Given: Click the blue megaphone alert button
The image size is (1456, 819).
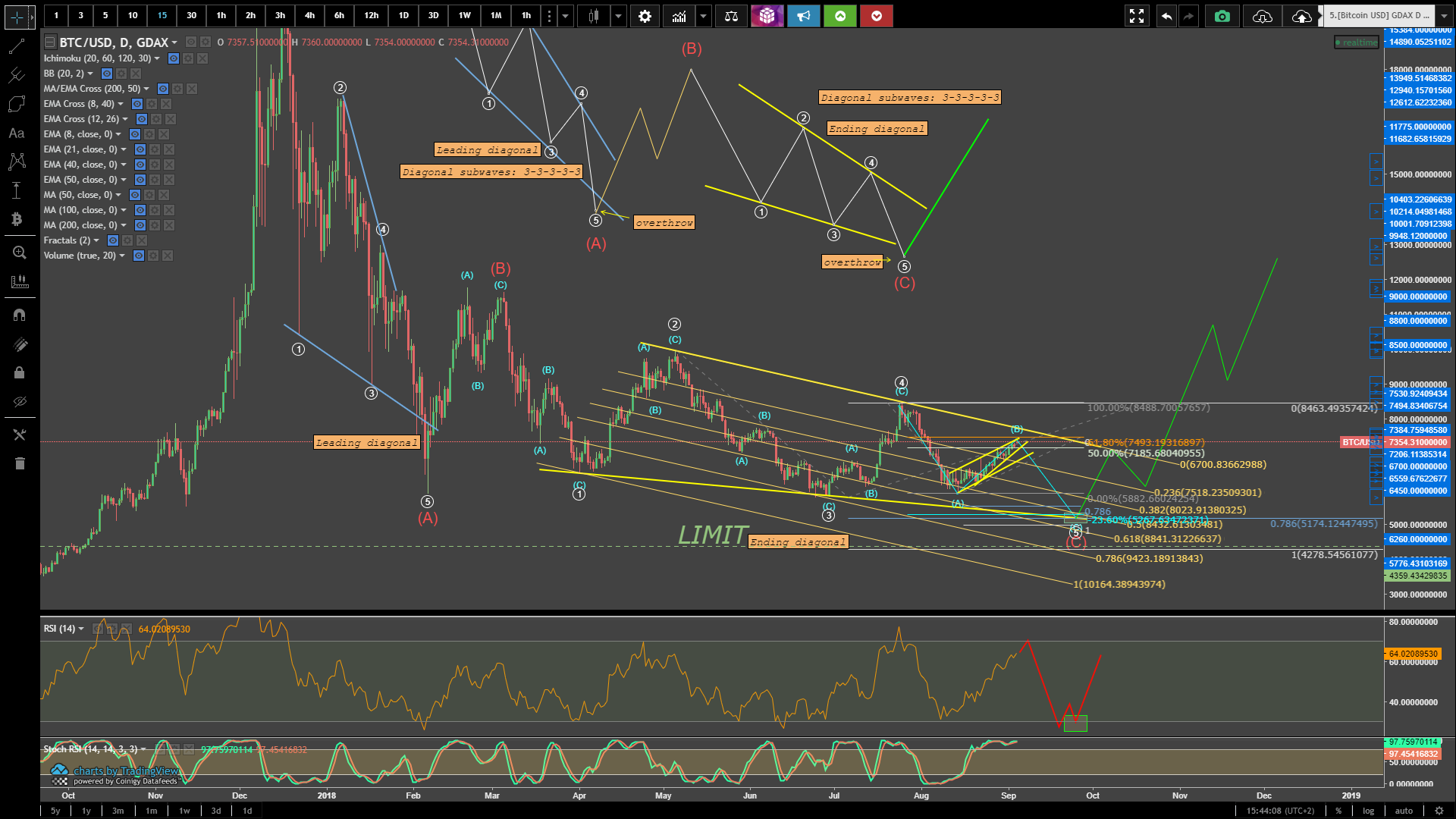Looking at the screenshot, I should point(803,16).
